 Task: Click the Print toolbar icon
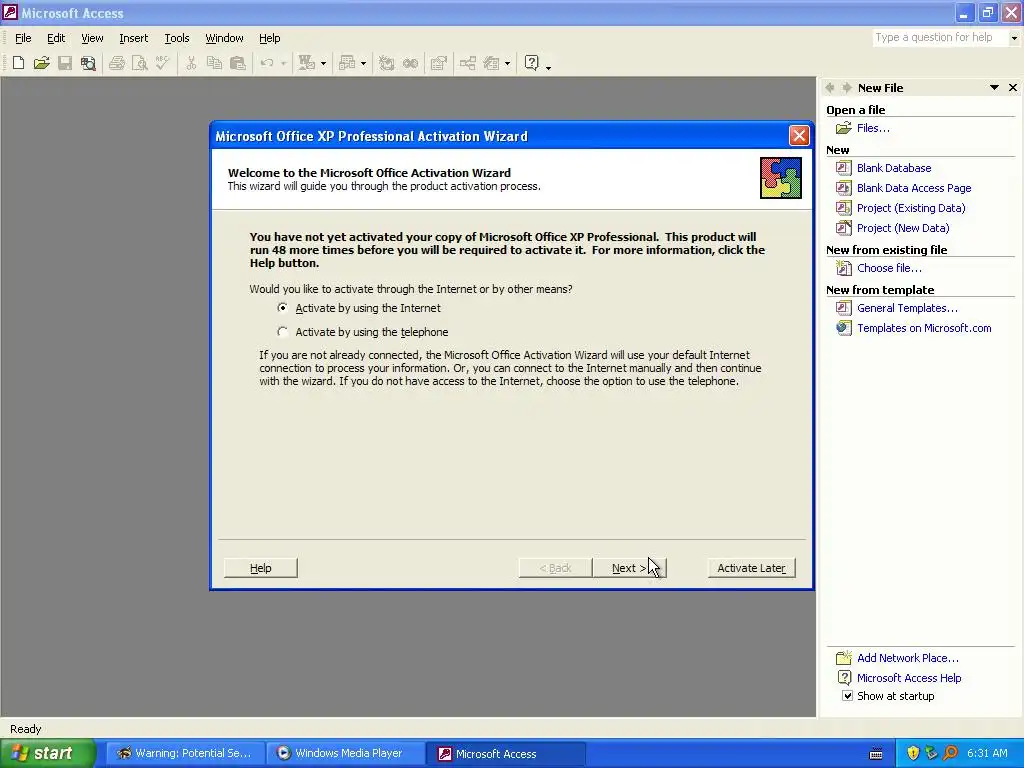point(117,63)
